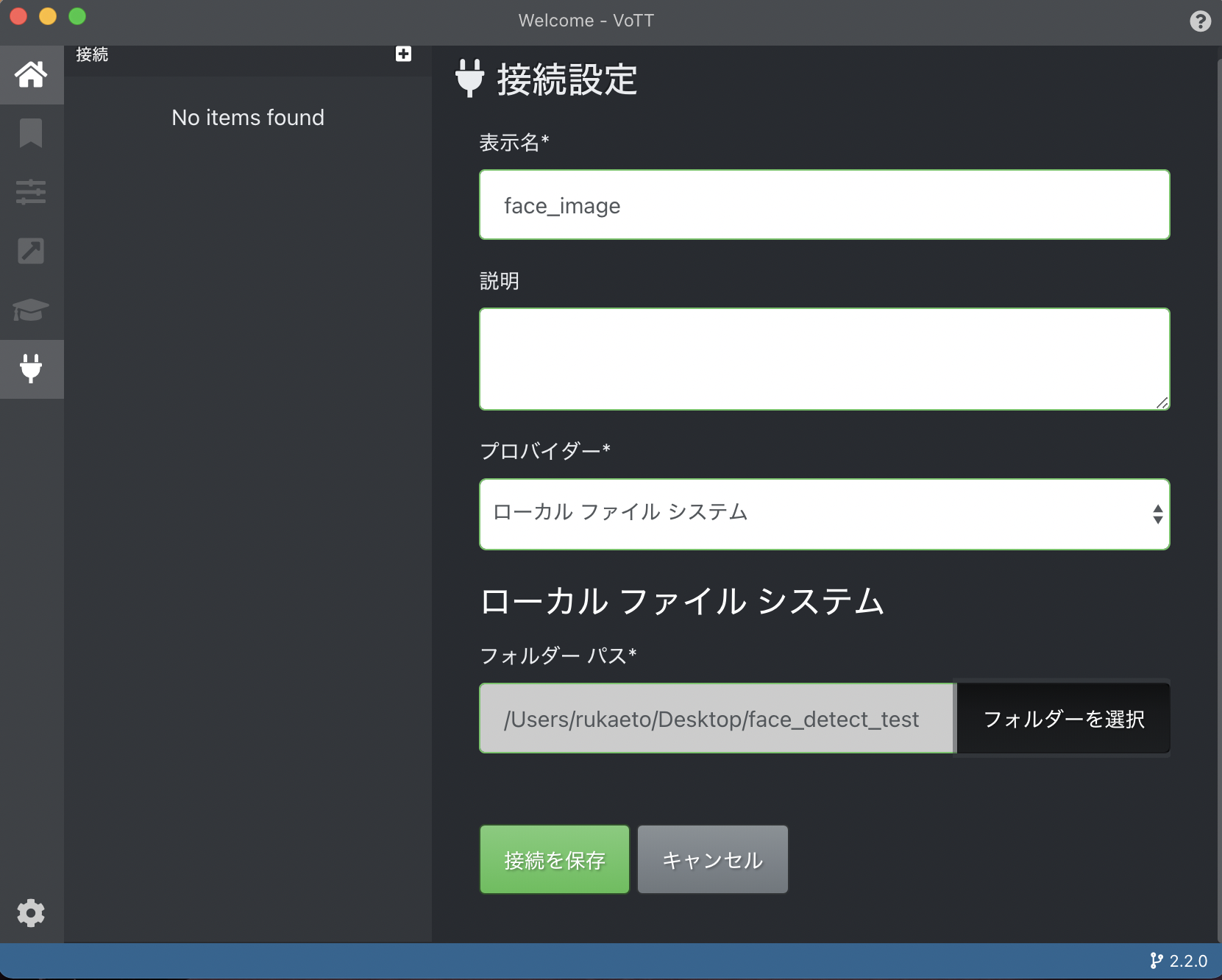
Task: Open the Application Settings gear icon
Action: [32, 913]
